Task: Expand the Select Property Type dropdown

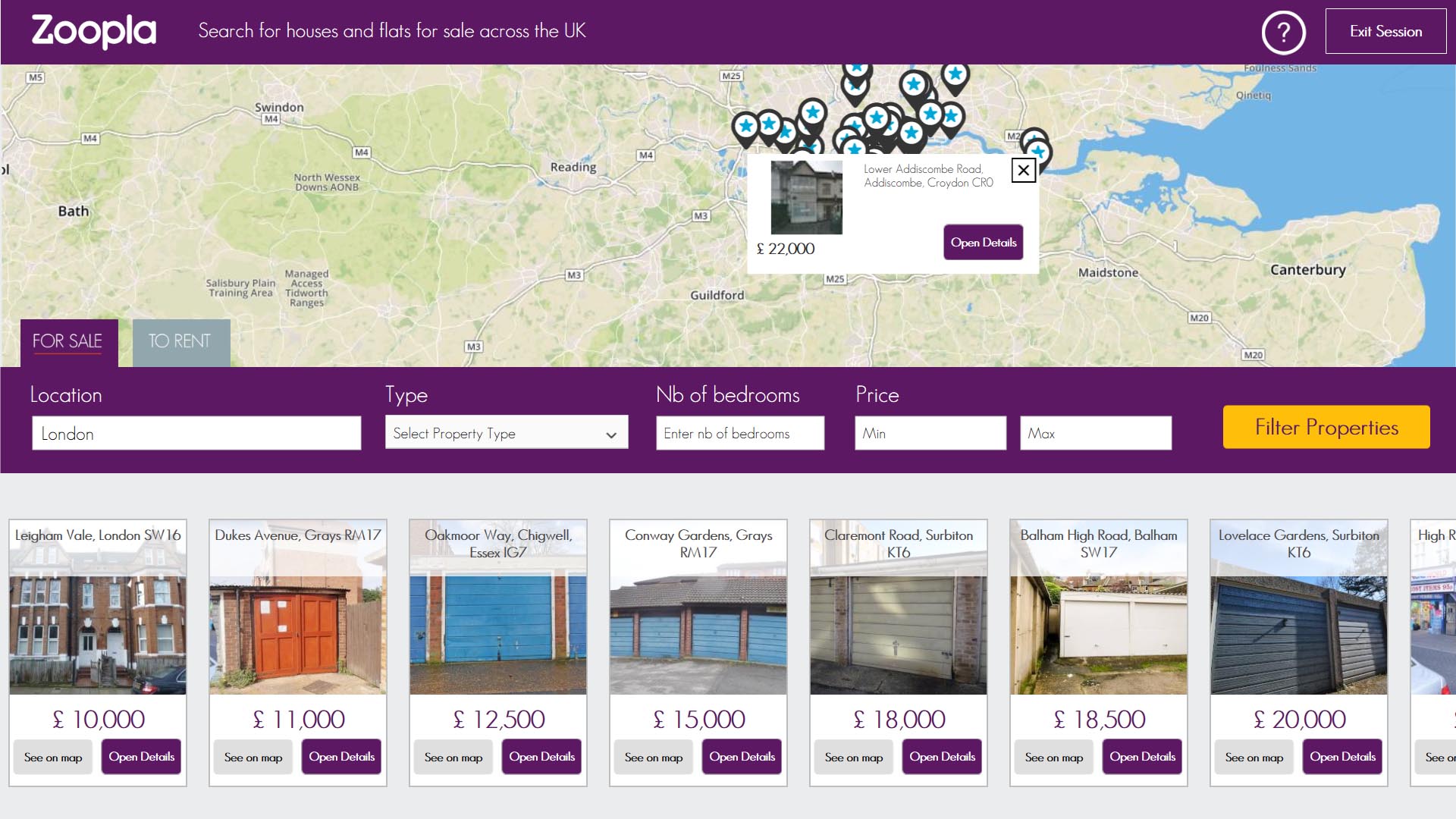Action: (x=507, y=433)
